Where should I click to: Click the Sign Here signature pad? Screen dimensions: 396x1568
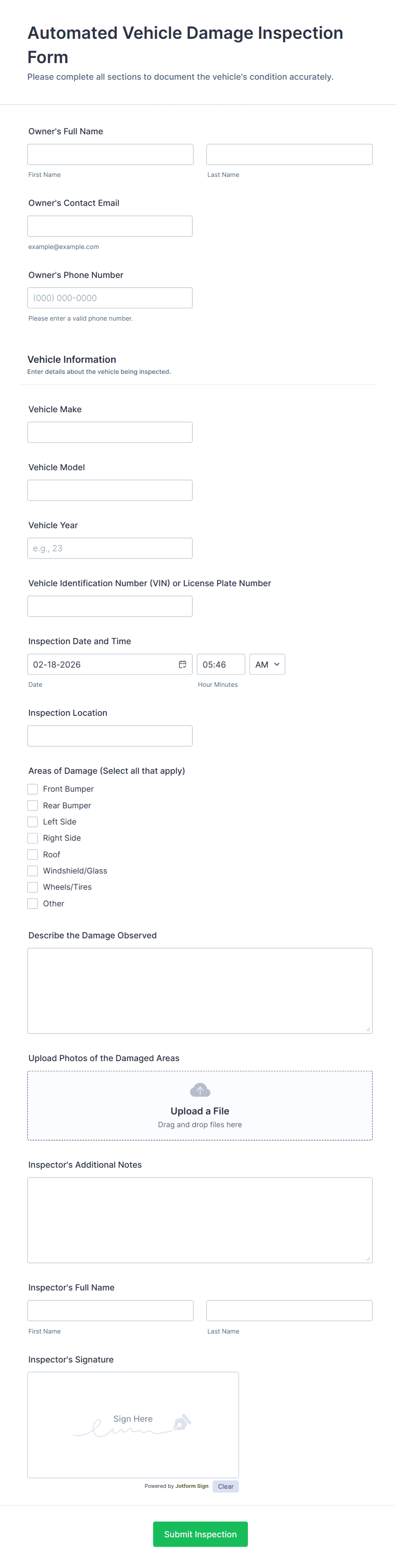pos(133,1424)
